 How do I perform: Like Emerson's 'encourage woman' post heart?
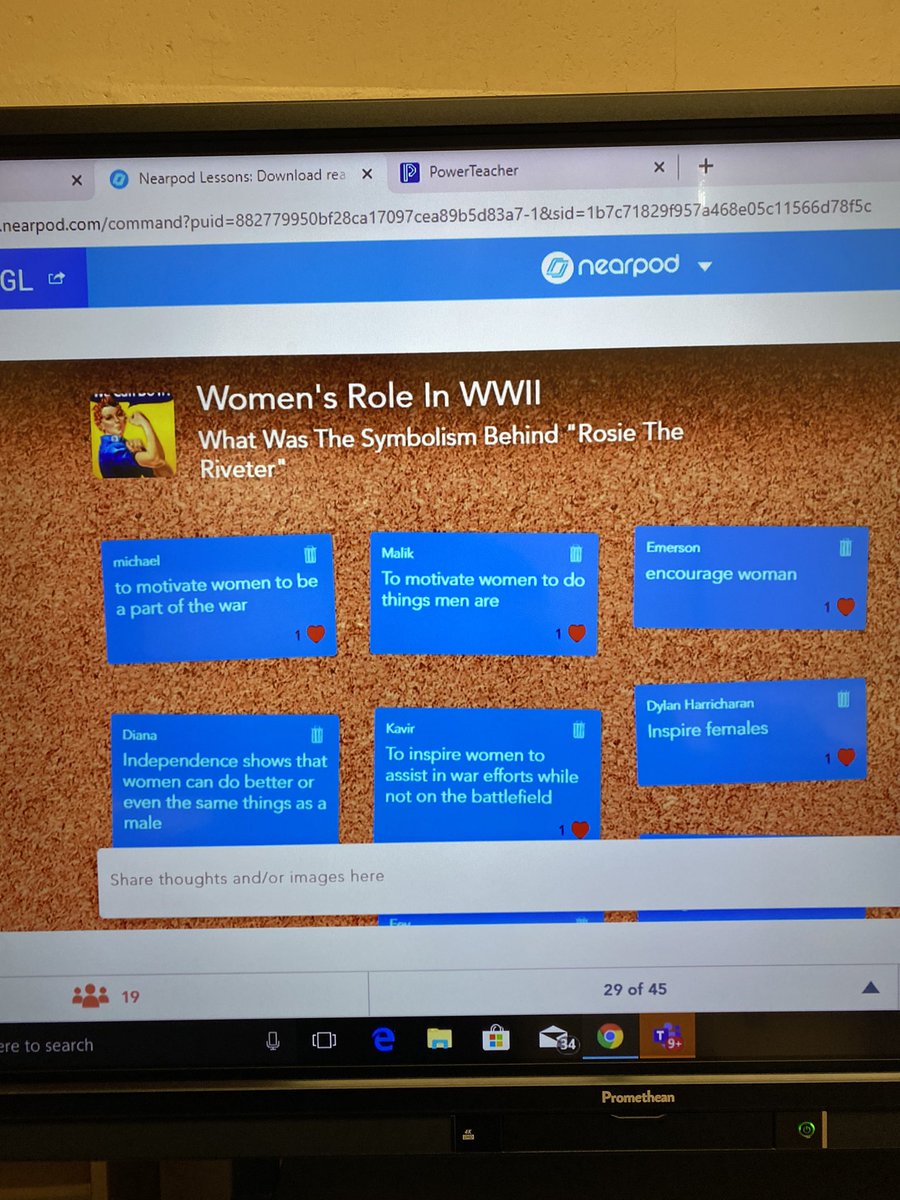[x=846, y=606]
